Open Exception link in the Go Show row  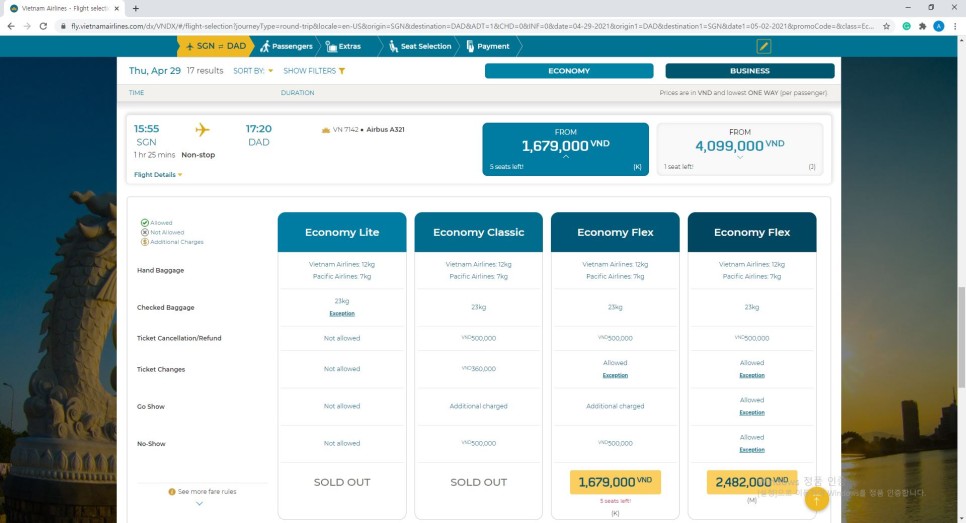[752, 413]
